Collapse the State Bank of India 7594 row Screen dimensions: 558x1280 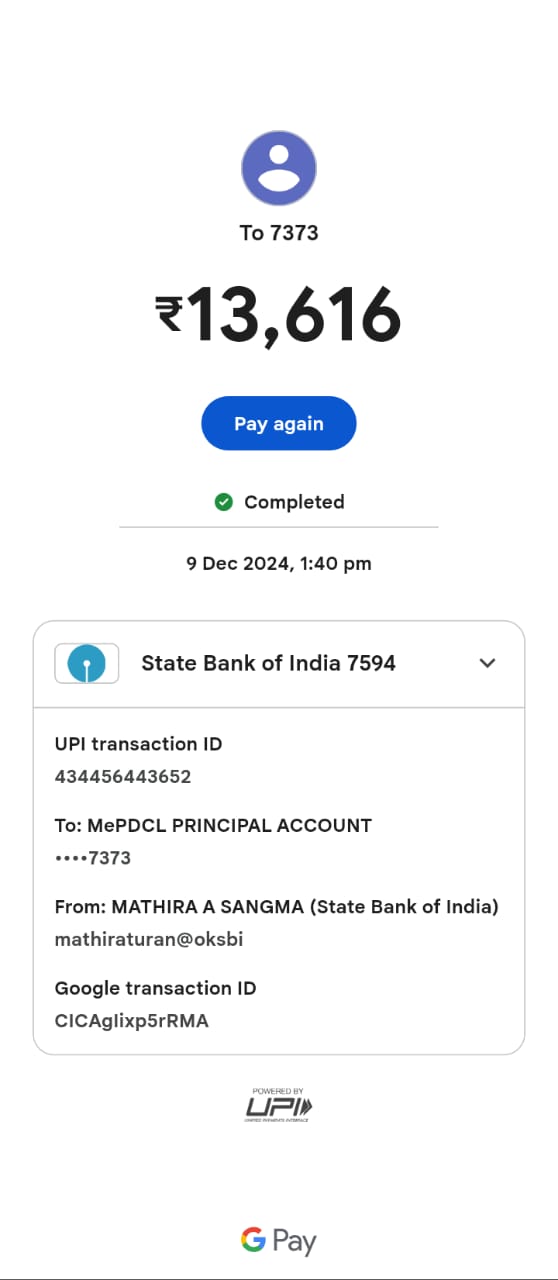coord(279,664)
